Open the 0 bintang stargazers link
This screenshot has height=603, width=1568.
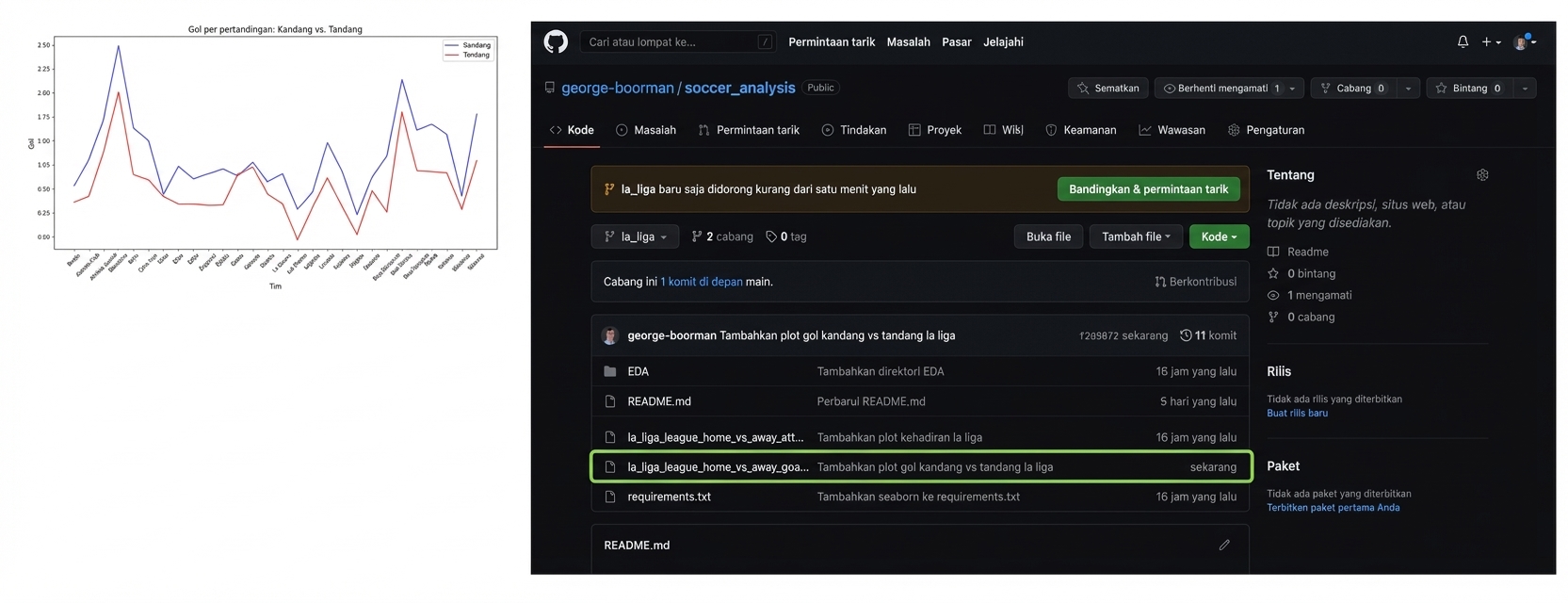click(x=1301, y=273)
